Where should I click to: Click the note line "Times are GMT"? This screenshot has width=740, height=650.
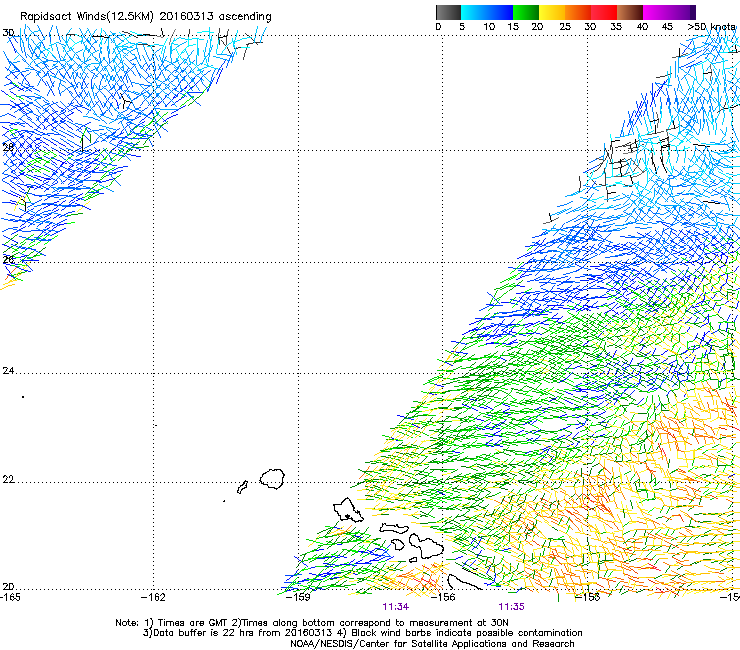coord(193,623)
